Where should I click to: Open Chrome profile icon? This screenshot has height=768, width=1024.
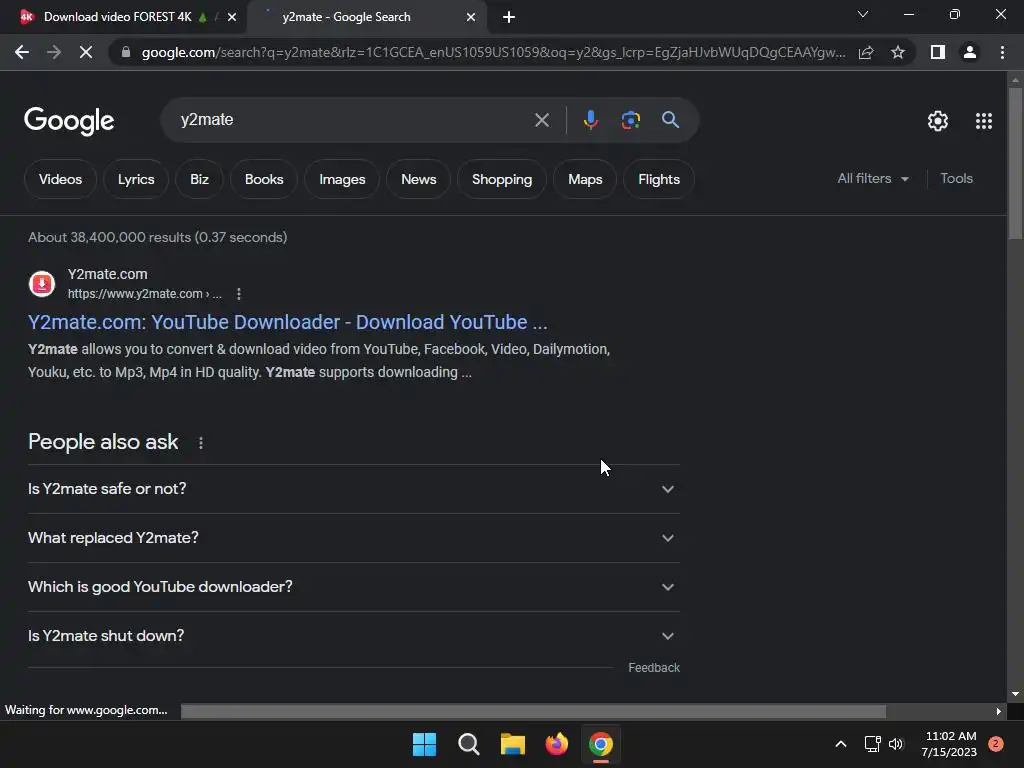pos(970,52)
